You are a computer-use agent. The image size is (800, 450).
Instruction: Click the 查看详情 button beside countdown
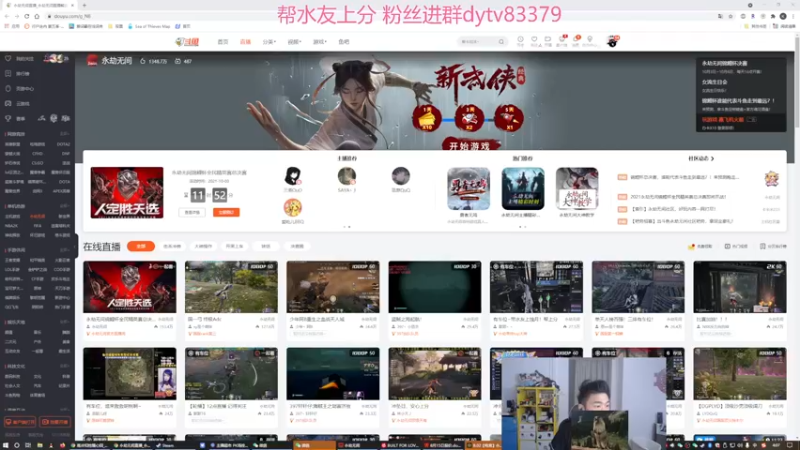(192, 212)
